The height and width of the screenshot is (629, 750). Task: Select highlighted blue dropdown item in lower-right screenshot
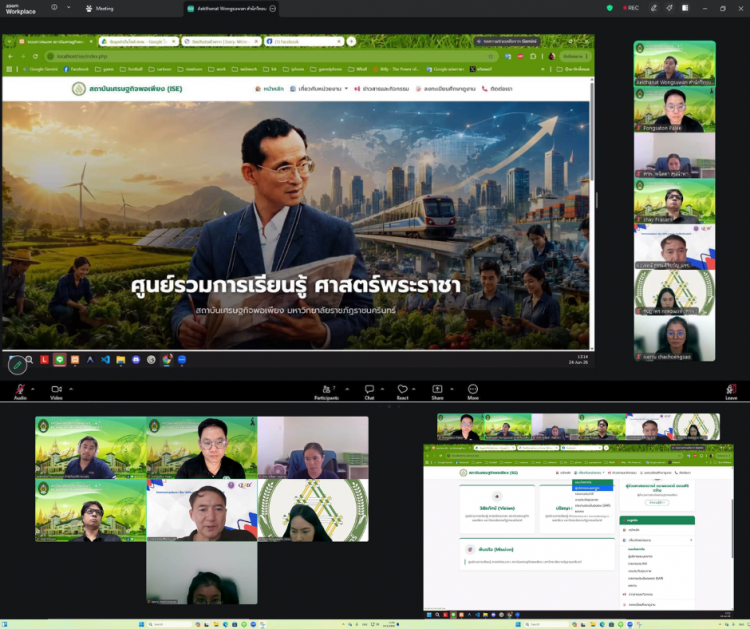tap(592, 488)
